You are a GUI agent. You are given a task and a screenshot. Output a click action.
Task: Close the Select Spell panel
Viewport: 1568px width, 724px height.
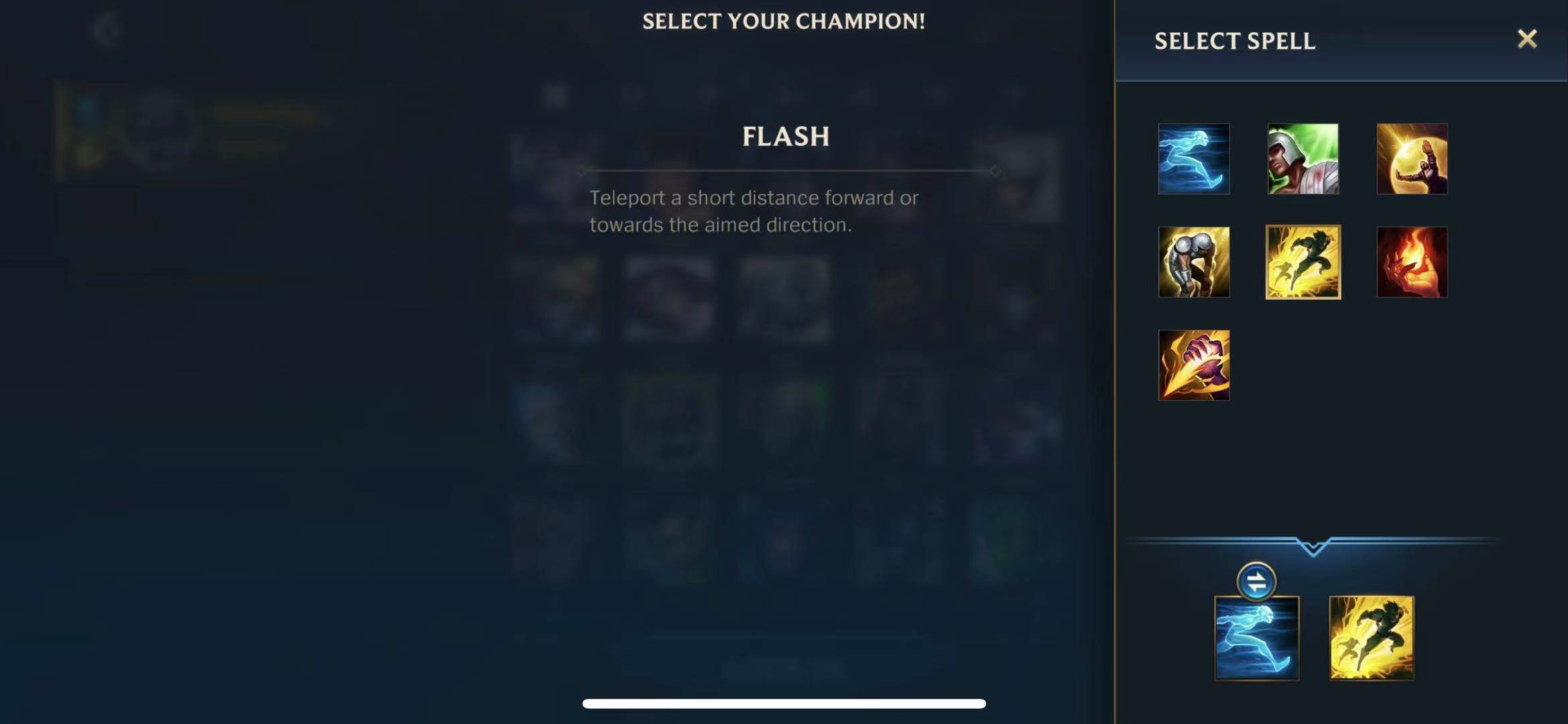point(1527,39)
